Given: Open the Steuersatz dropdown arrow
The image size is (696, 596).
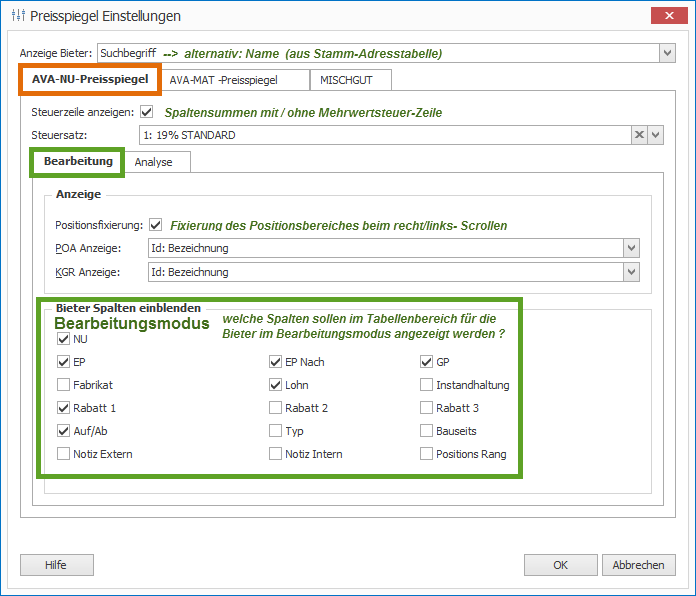Looking at the screenshot, I should (x=656, y=135).
